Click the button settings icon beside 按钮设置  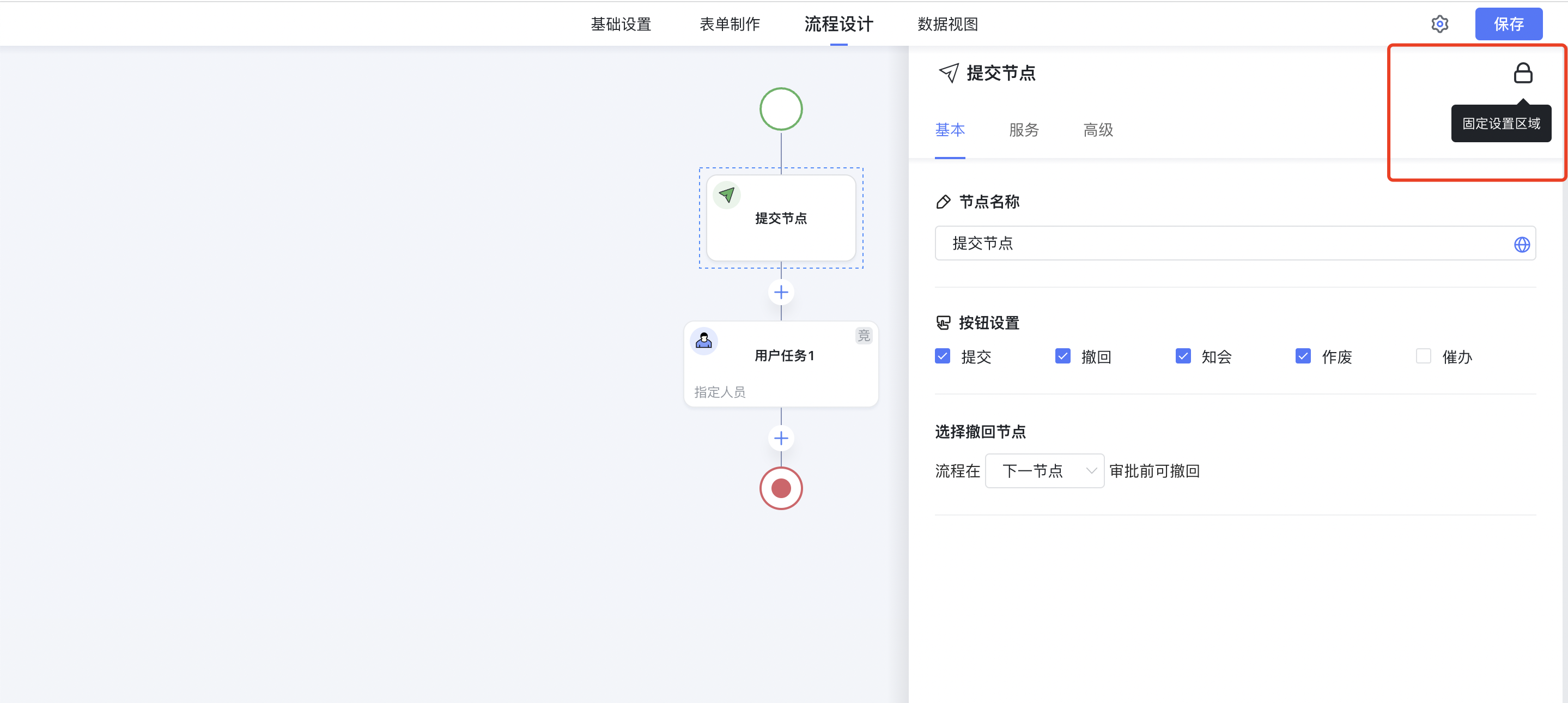pyautogui.click(x=943, y=323)
